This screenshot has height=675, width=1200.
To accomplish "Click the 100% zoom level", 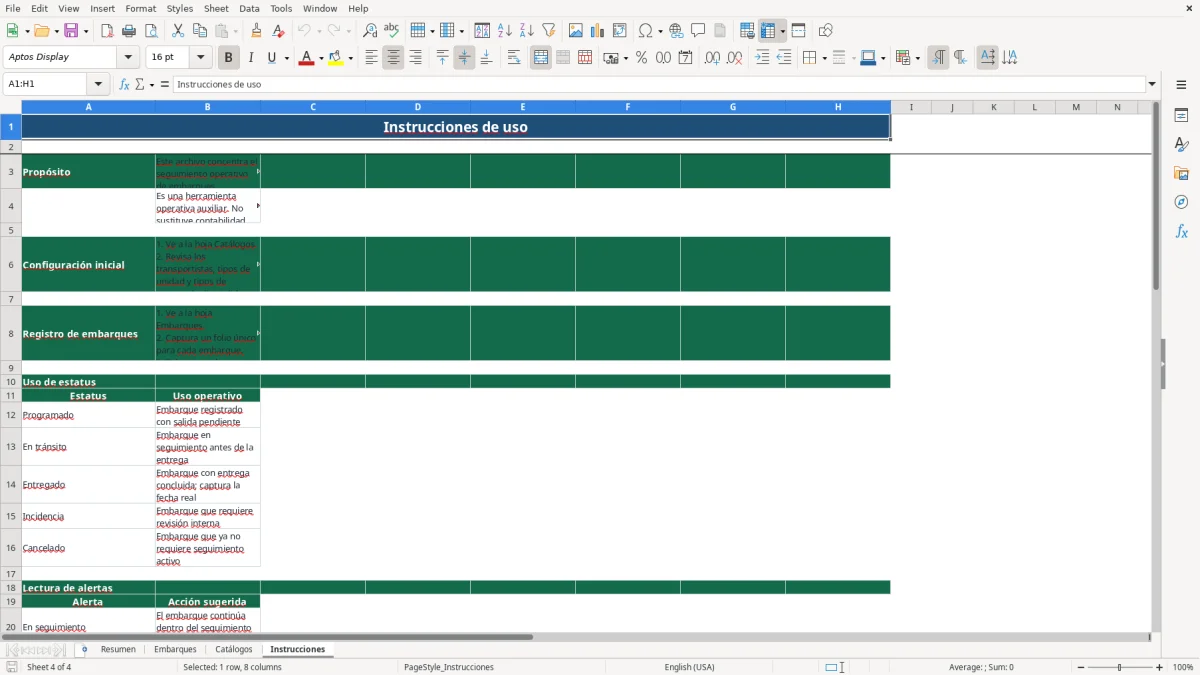I will click(x=1183, y=667).
